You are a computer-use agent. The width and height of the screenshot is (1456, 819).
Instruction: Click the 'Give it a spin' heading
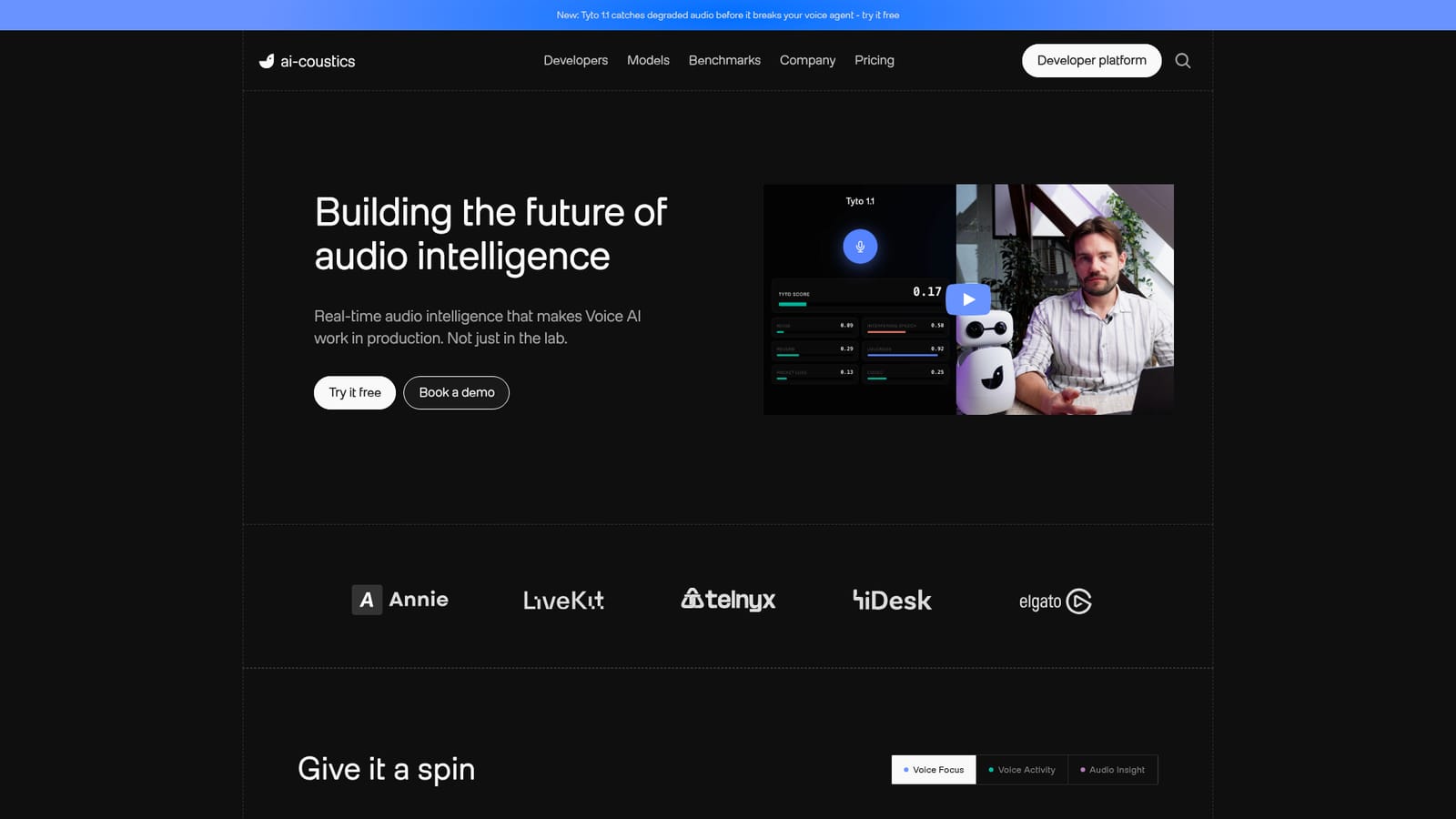[x=386, y=769]
